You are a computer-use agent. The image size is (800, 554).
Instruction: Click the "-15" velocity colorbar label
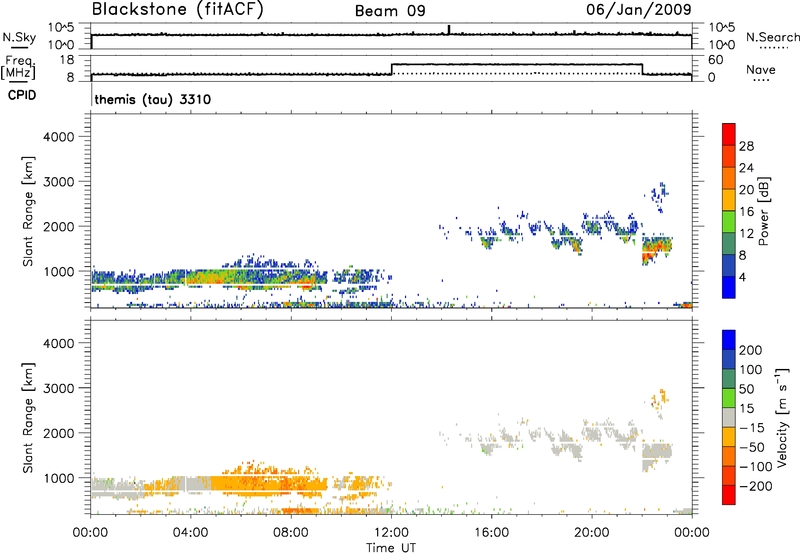(751, 428)
